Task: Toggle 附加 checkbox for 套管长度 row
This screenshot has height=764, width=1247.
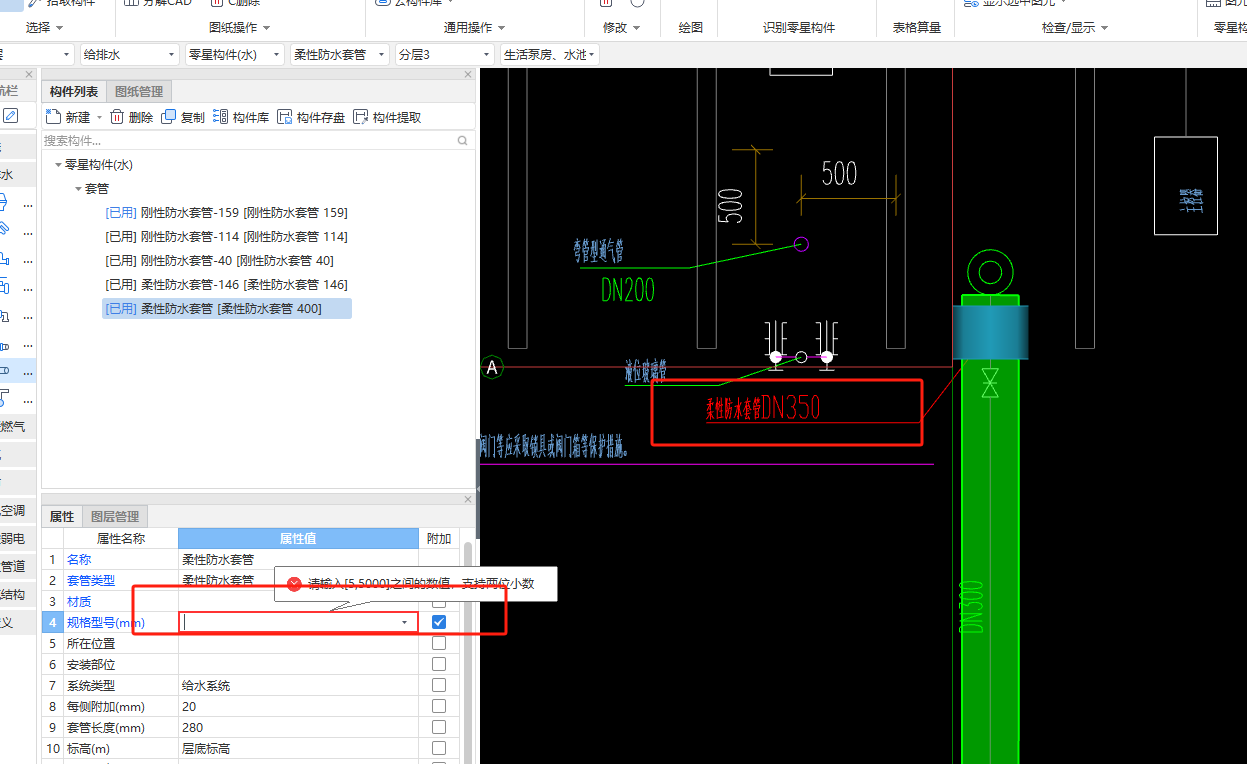Action: (438, 727)
